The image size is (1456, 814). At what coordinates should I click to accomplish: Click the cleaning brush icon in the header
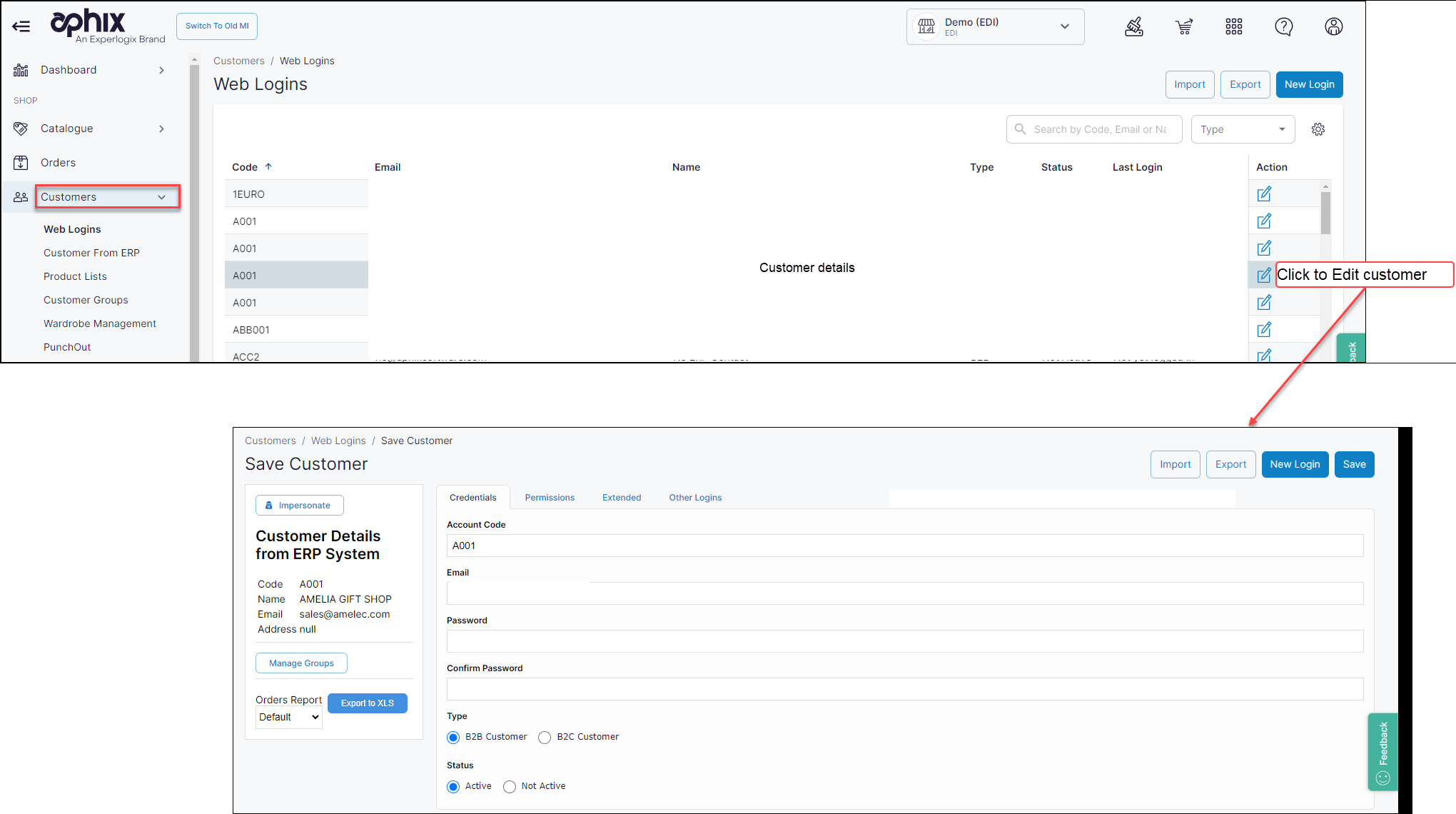coord(1134,27)
